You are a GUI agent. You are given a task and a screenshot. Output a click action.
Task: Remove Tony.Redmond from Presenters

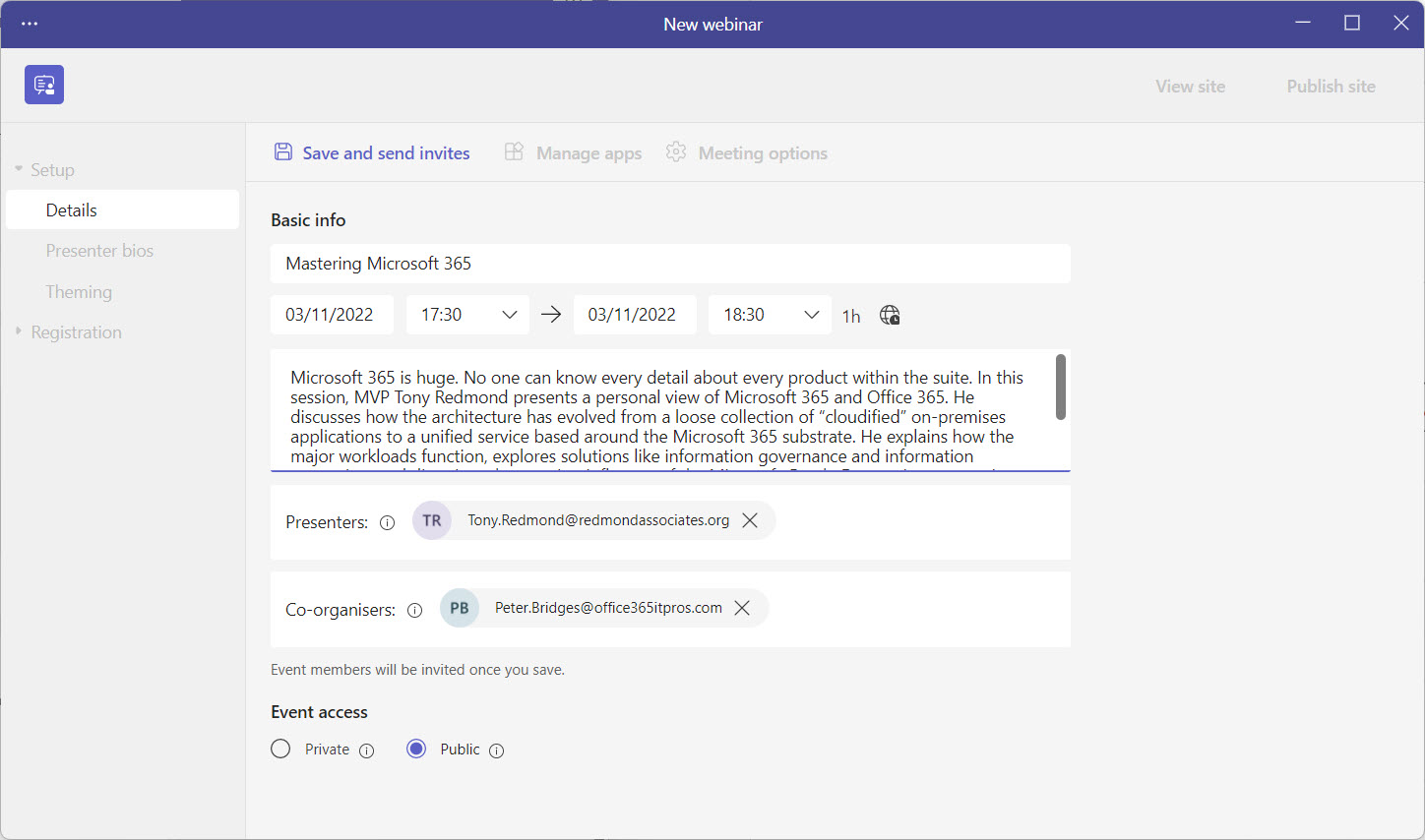[x=750, y=519]
